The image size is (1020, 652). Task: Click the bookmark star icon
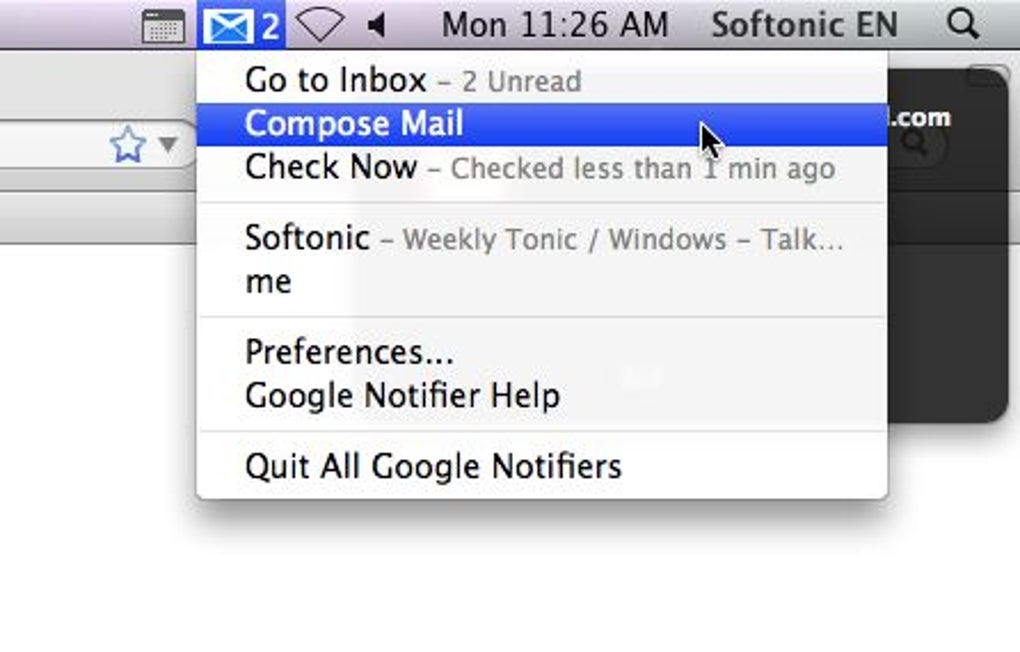tap(127, 146)
